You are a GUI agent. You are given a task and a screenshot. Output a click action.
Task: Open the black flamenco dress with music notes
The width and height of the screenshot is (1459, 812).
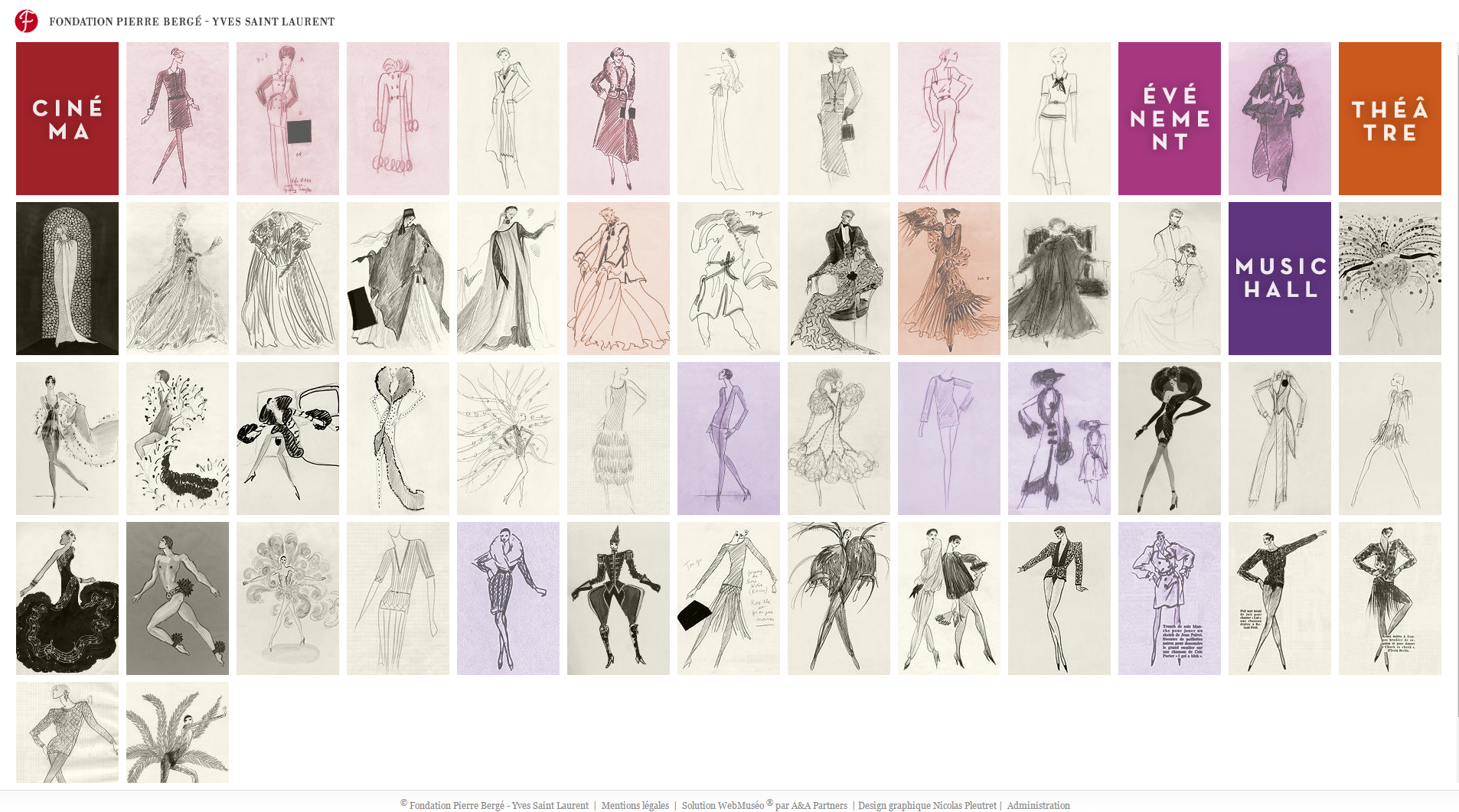click(67, 598)
